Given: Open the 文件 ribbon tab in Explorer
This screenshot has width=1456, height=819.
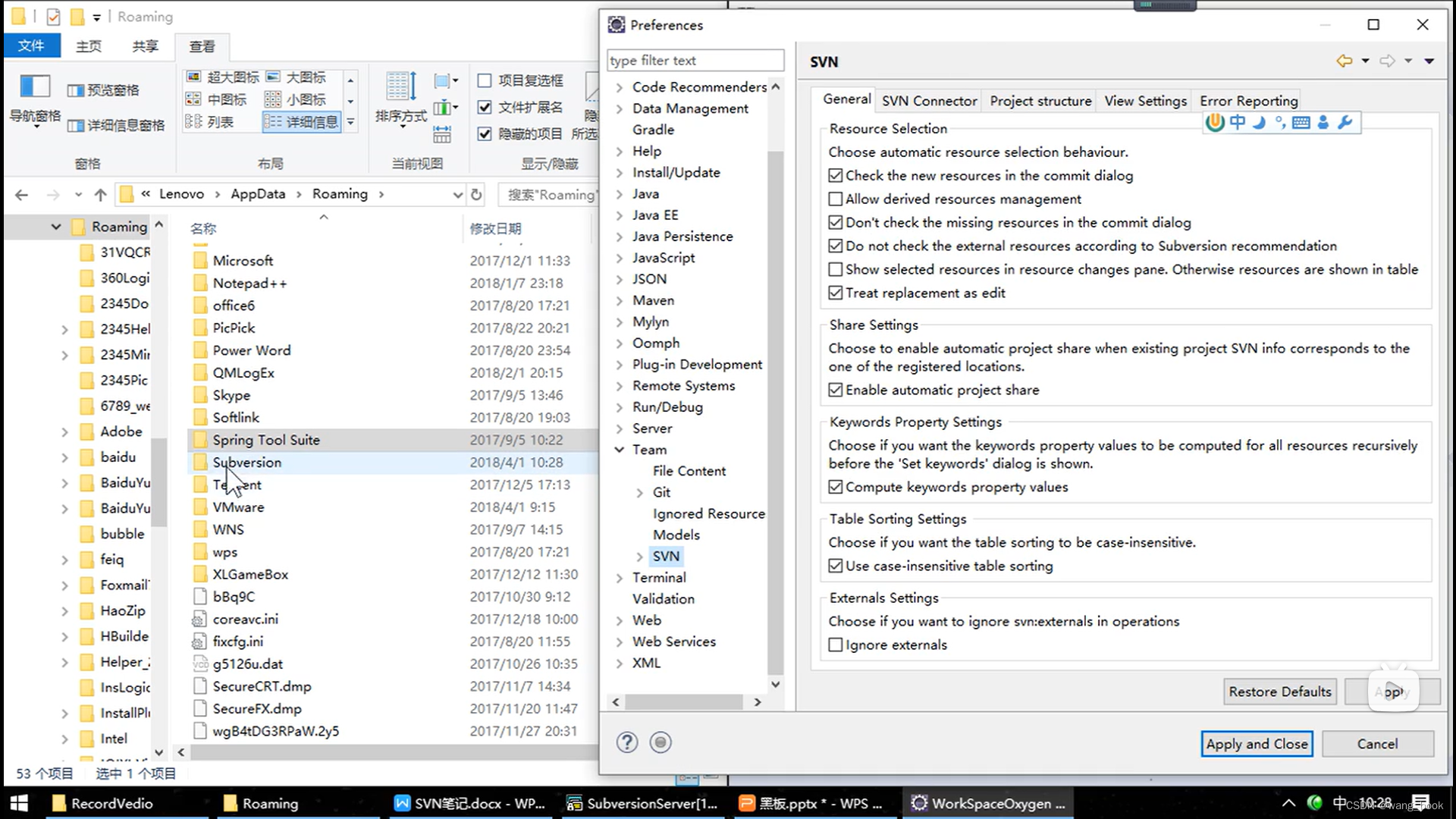Looking at the screenshot, I should point(31,46).
